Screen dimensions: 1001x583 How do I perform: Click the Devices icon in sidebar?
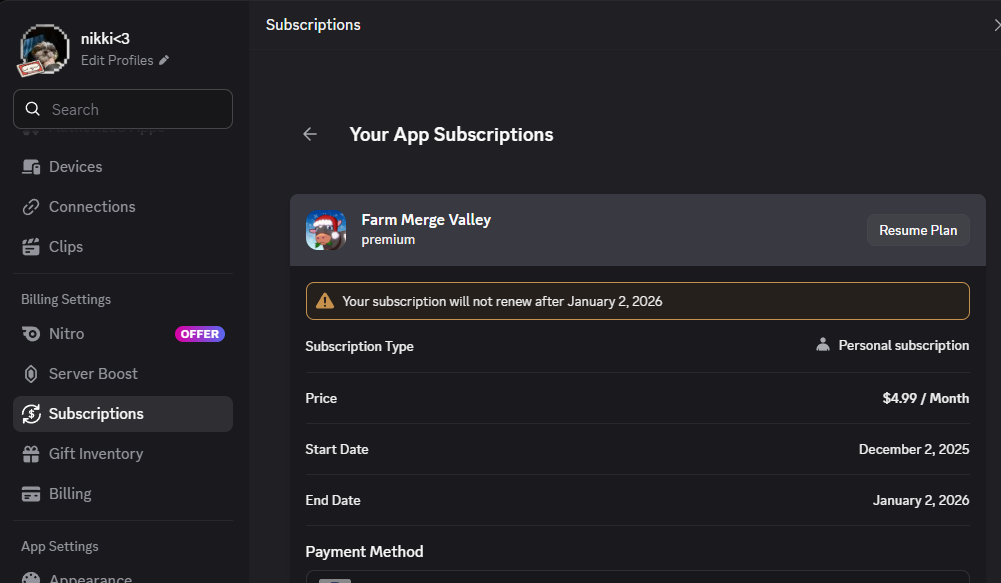(x=31, y=167)
